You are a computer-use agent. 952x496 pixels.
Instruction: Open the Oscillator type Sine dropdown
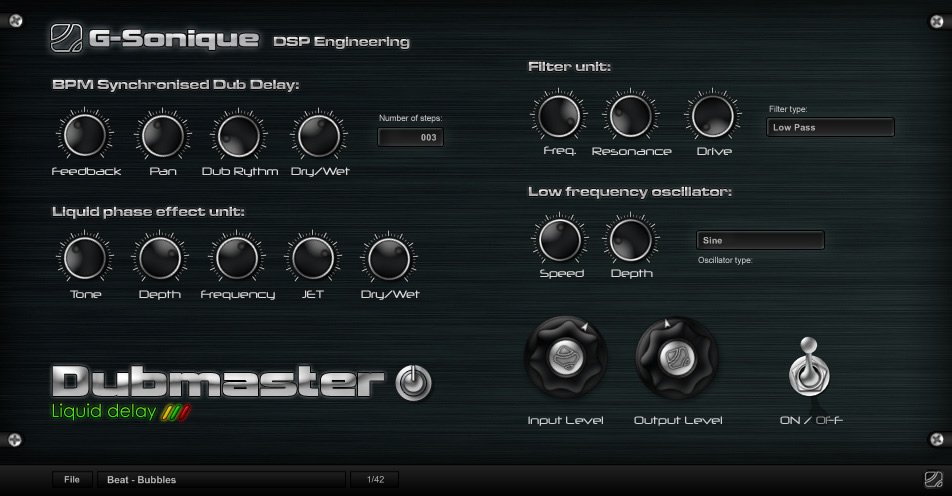[x=759, y=240]
